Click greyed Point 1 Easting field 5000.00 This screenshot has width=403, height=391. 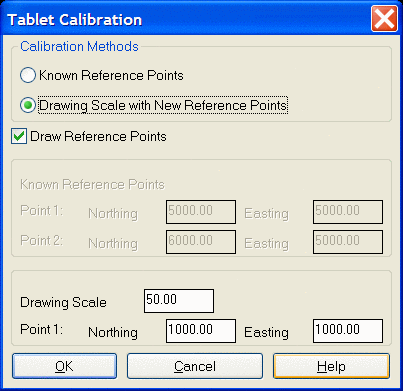[x=348, y=212]
